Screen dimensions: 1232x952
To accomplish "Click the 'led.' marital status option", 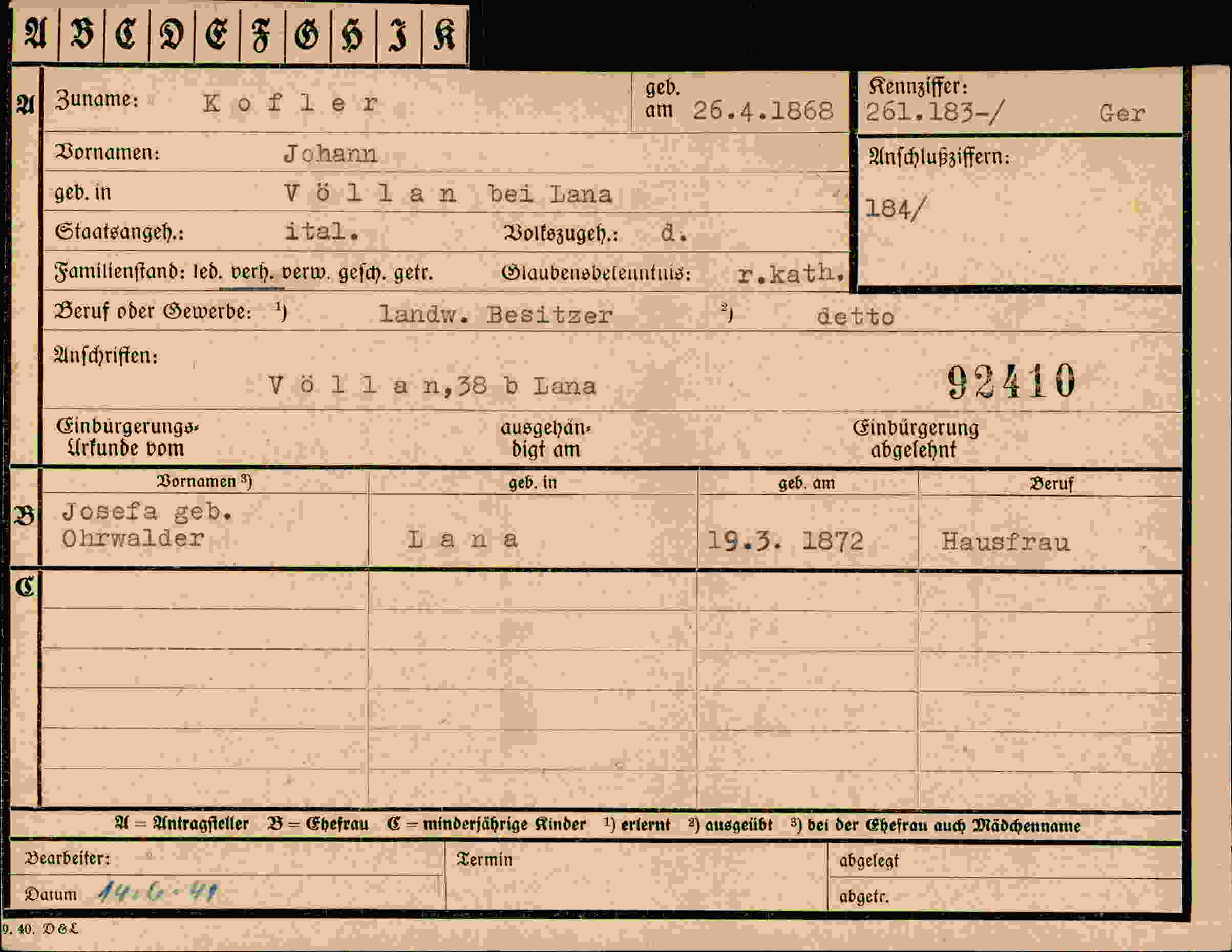I will click(208, 273).
